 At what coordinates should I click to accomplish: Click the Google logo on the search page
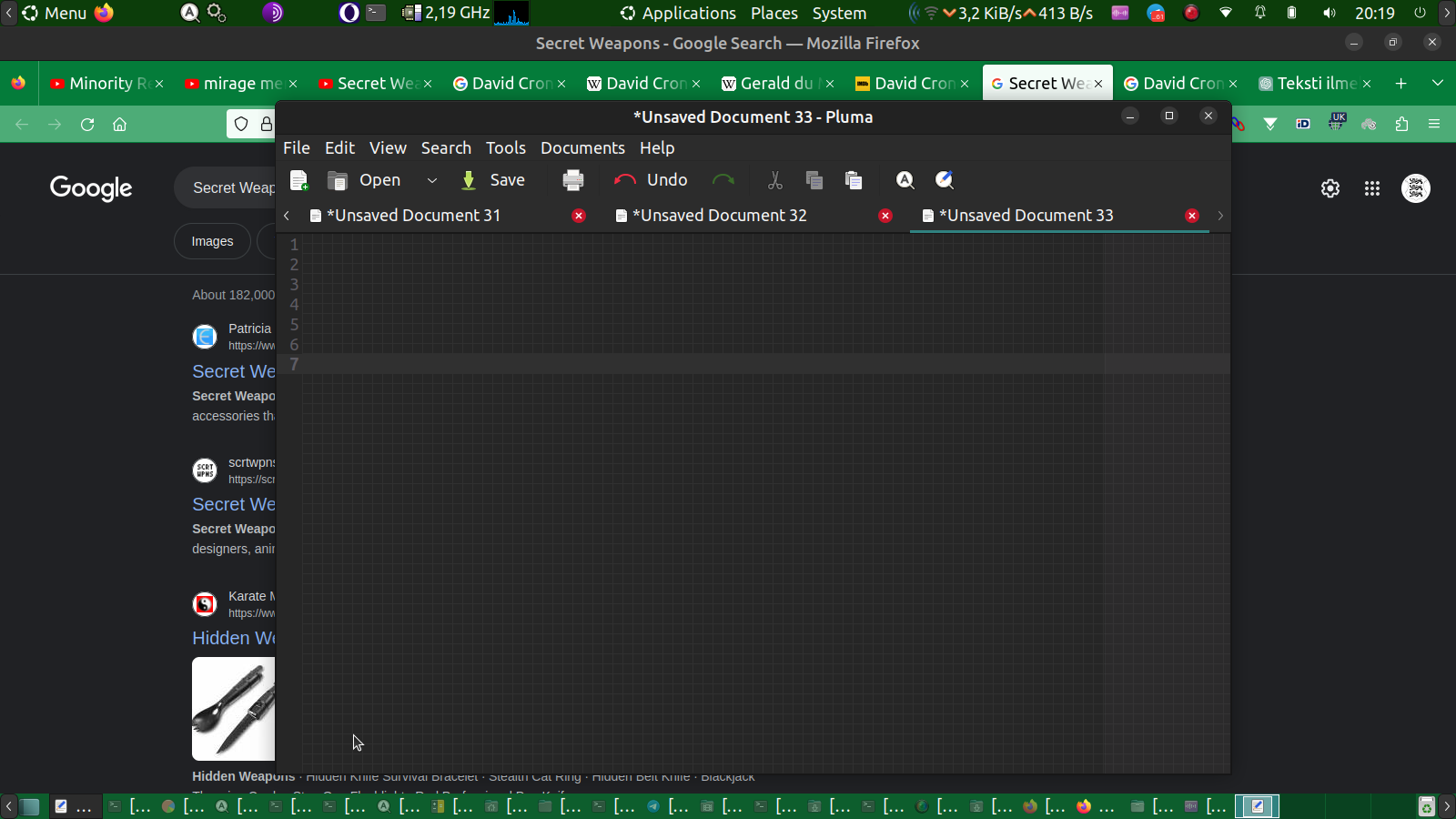click(x=91, y=188)
